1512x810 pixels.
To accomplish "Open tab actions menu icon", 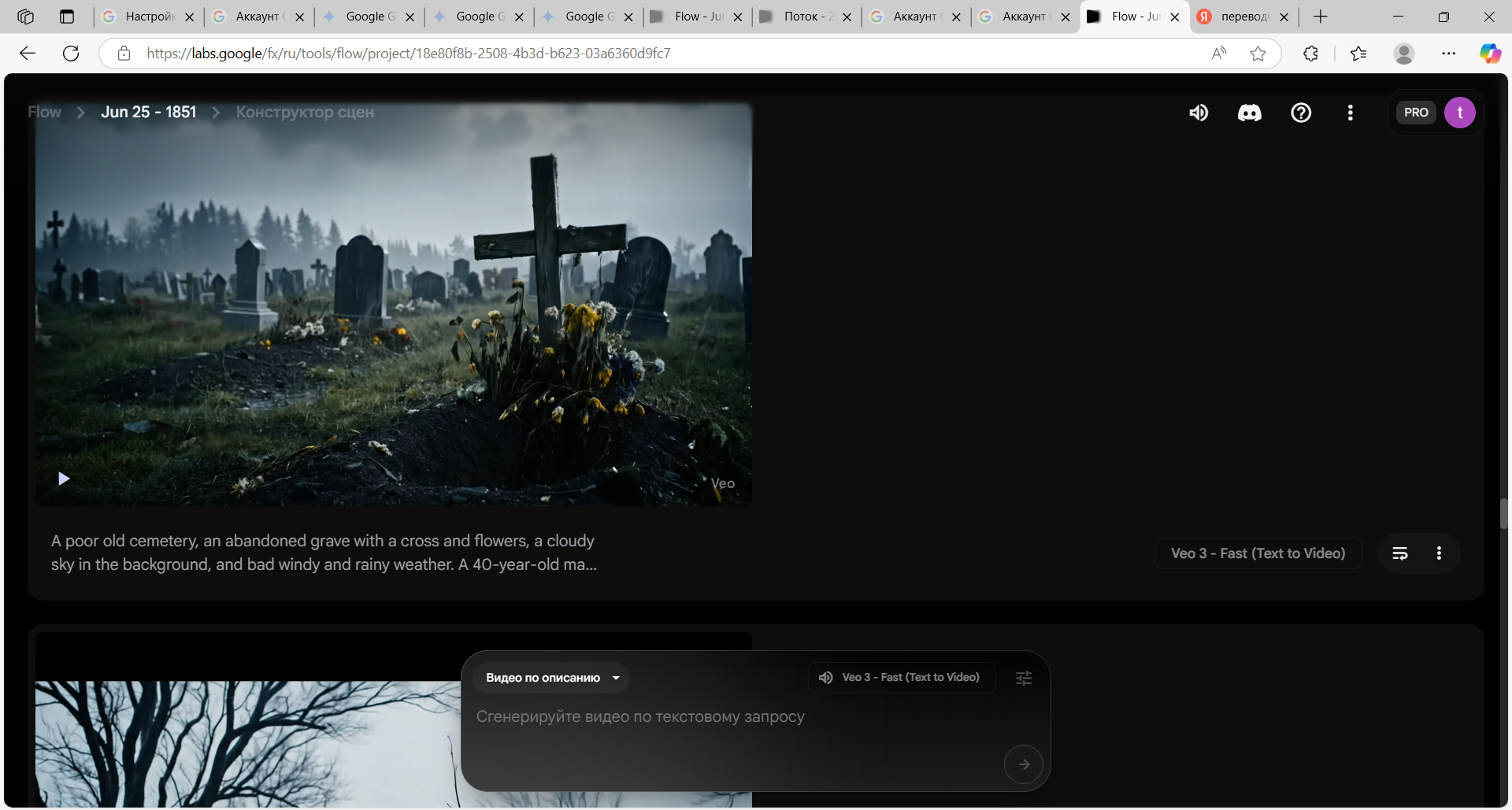I will (67, 17).
